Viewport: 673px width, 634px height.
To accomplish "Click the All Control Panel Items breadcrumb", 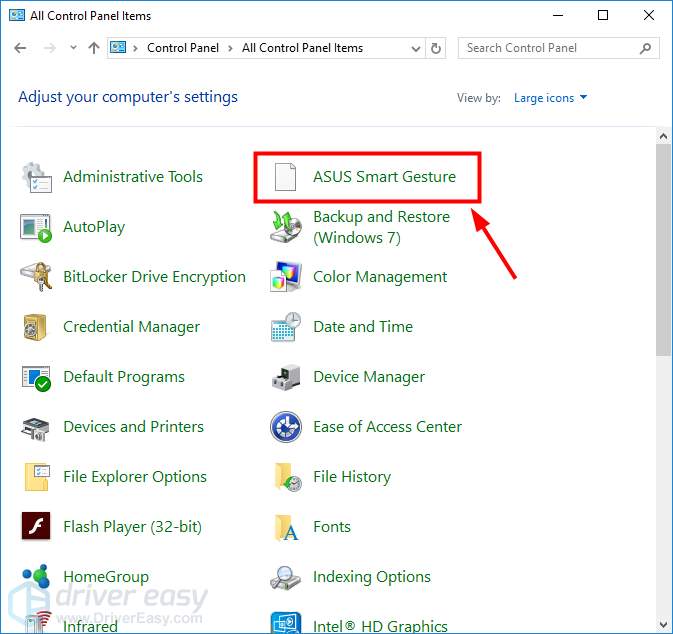I will pos(302,48).
